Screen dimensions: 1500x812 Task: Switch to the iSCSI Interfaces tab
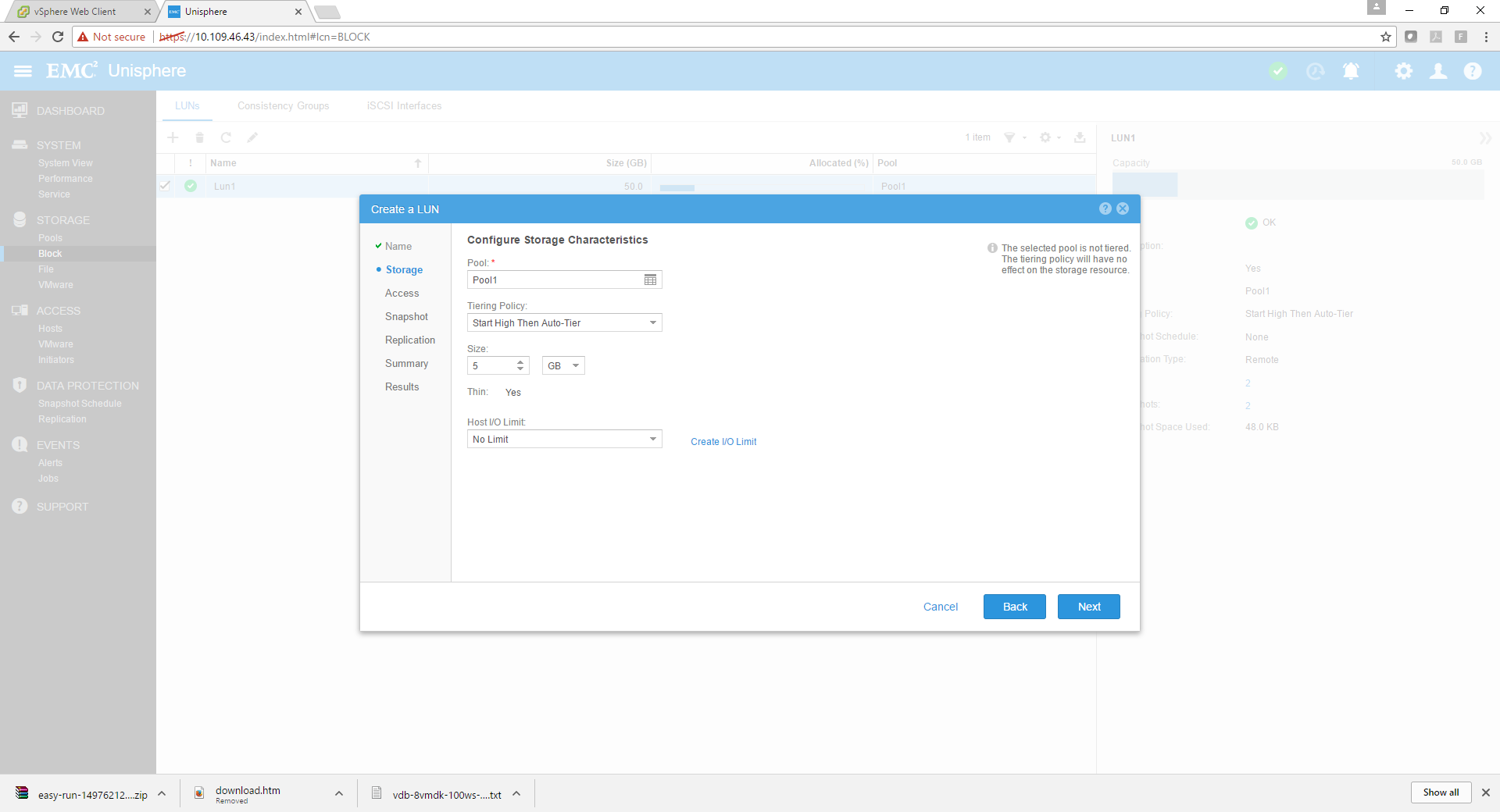404,106
